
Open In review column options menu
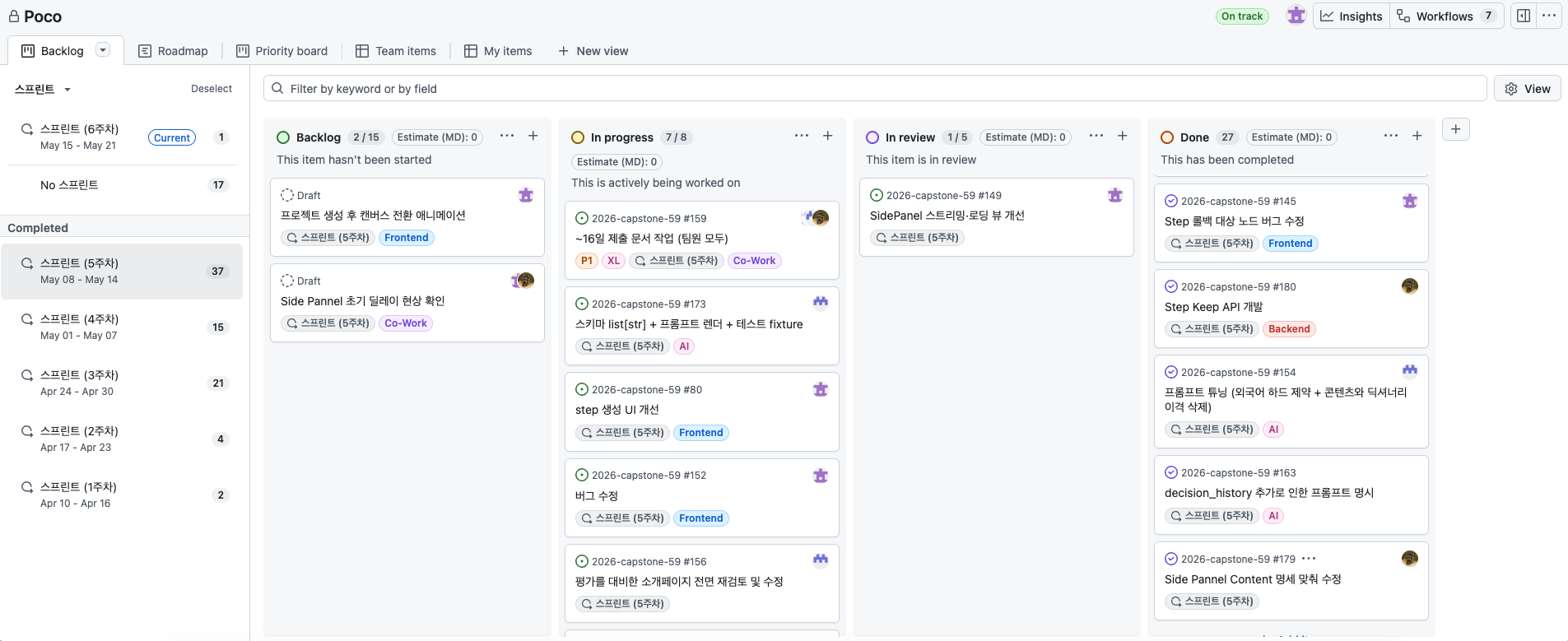point(1096,136)
